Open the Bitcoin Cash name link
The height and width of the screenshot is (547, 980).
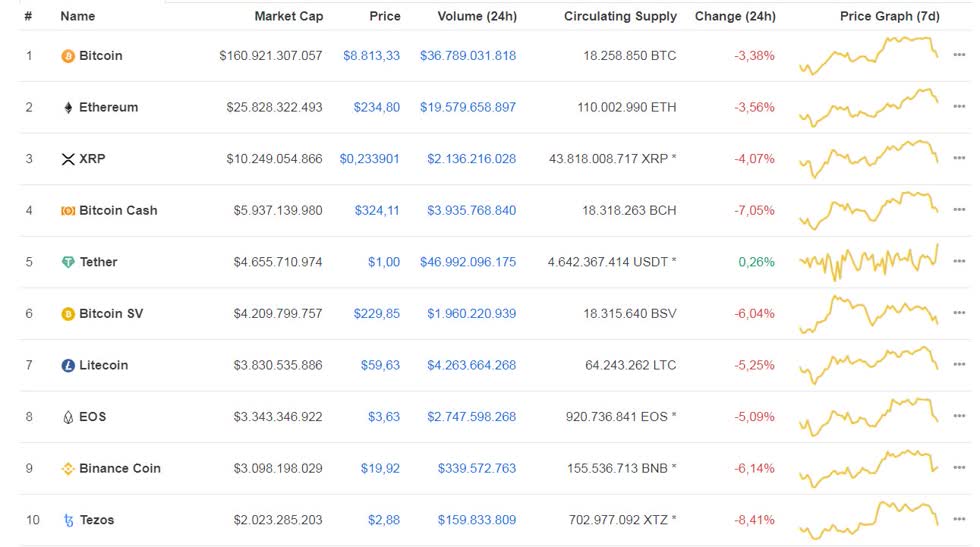pos(118,211)
